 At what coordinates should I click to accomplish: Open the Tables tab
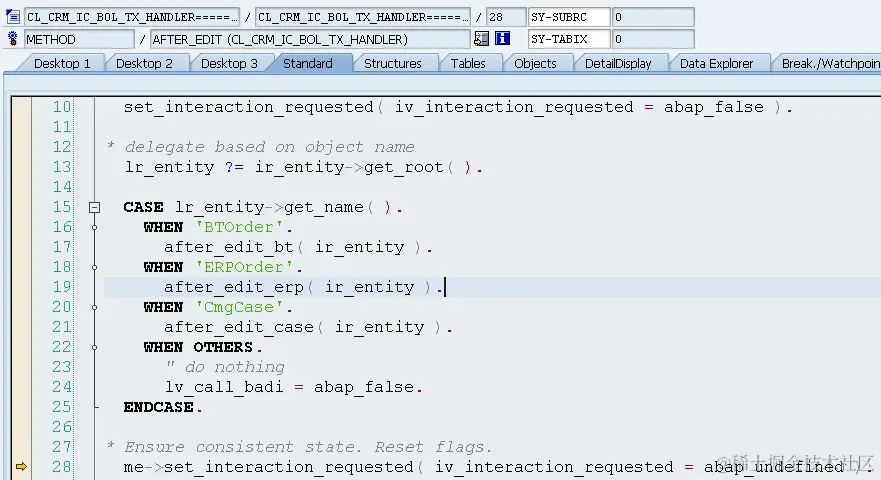click(467, 64)
